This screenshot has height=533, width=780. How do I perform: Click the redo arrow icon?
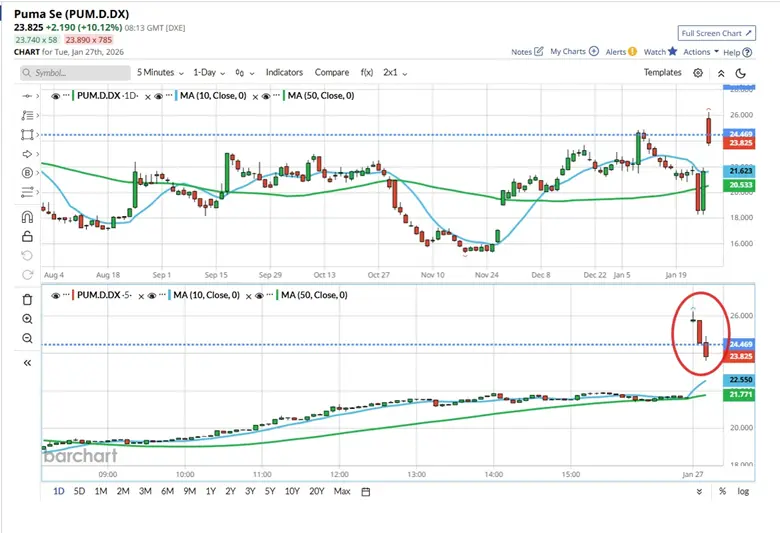click(27, 275)
